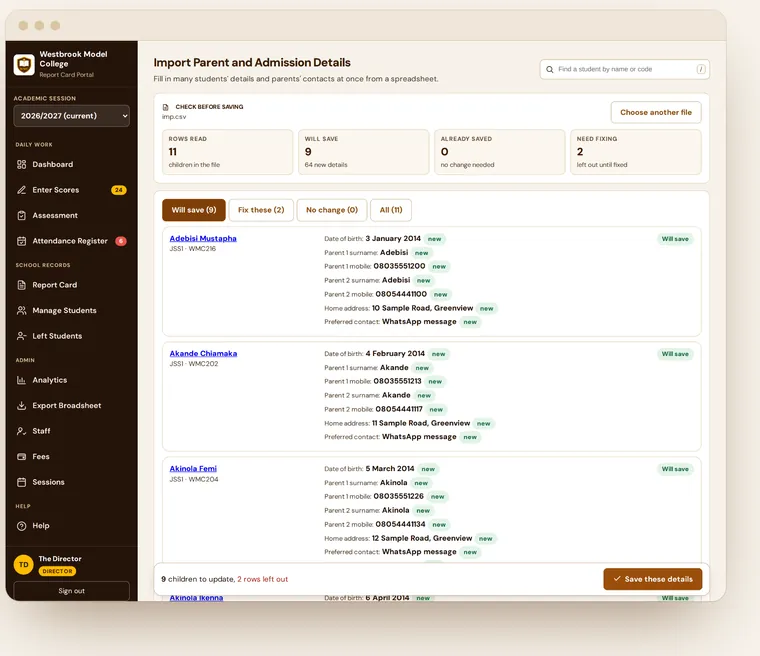
Task: Click home address 10 Sample Road, Greenview
Action: 422,308
